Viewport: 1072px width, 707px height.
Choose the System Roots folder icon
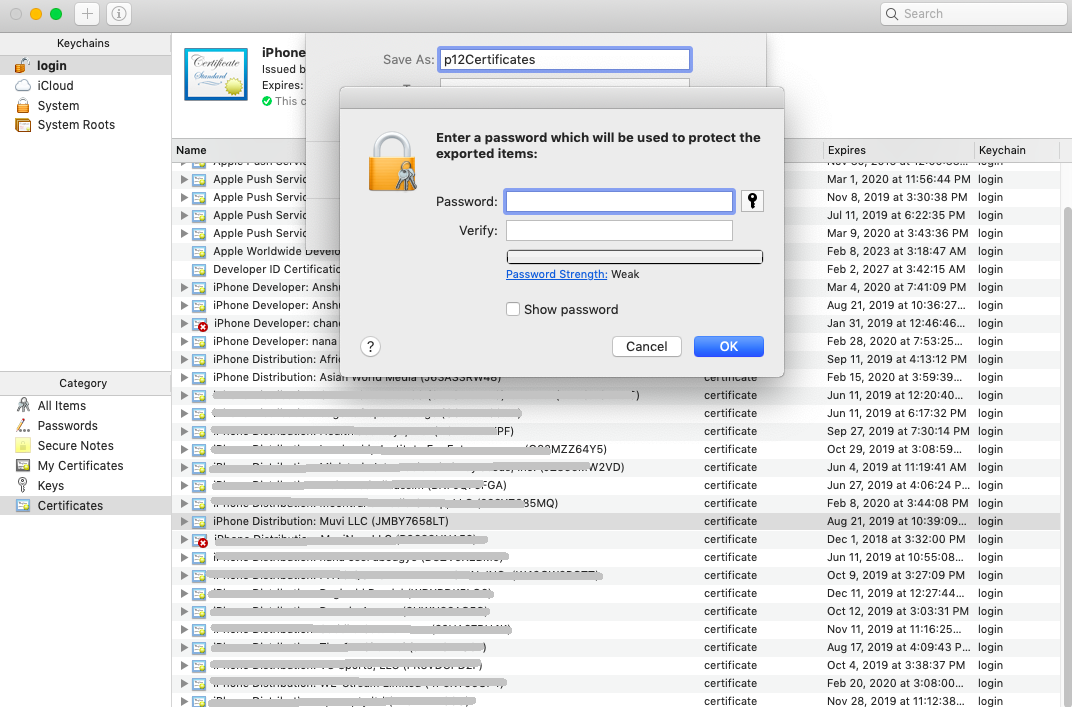23,125
